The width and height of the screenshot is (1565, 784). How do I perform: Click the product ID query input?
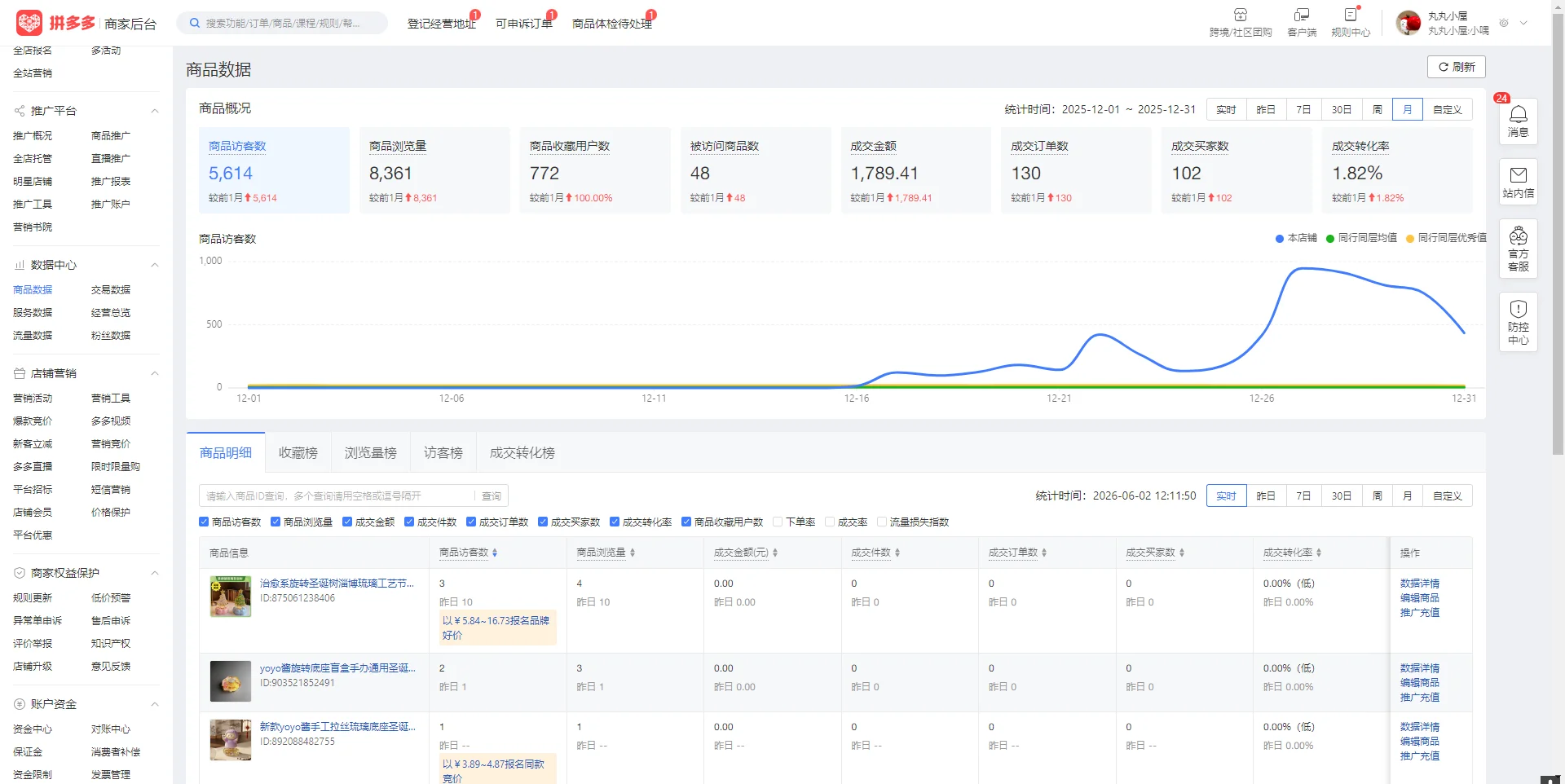337,496
